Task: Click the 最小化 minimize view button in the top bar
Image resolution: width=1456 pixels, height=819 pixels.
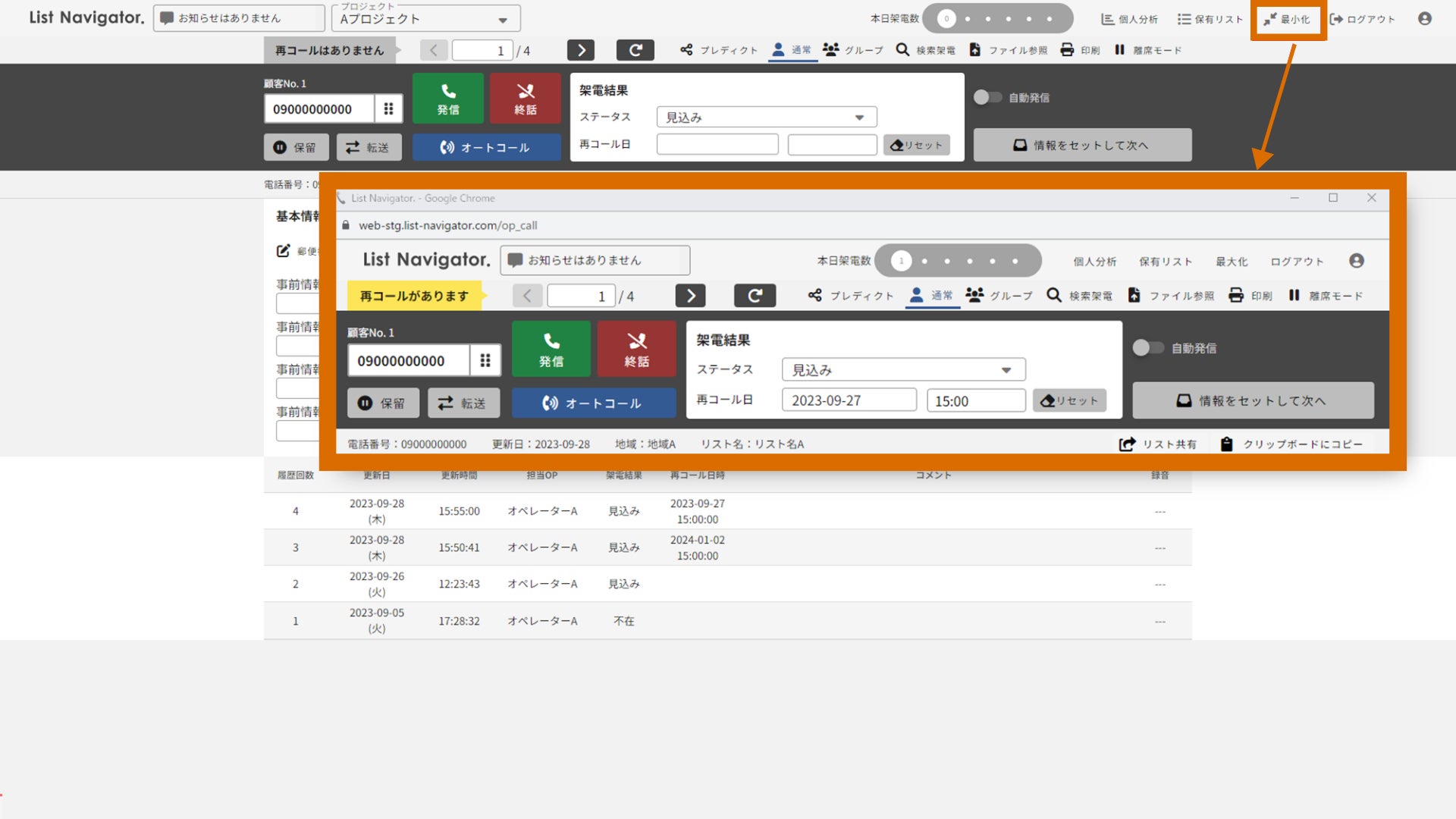Action: coord(1287,20)
